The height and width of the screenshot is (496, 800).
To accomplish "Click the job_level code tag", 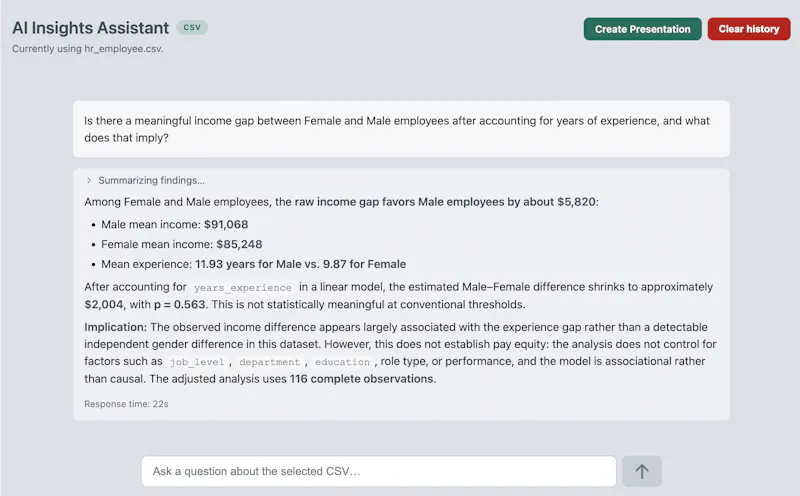I will click(197, 362).
